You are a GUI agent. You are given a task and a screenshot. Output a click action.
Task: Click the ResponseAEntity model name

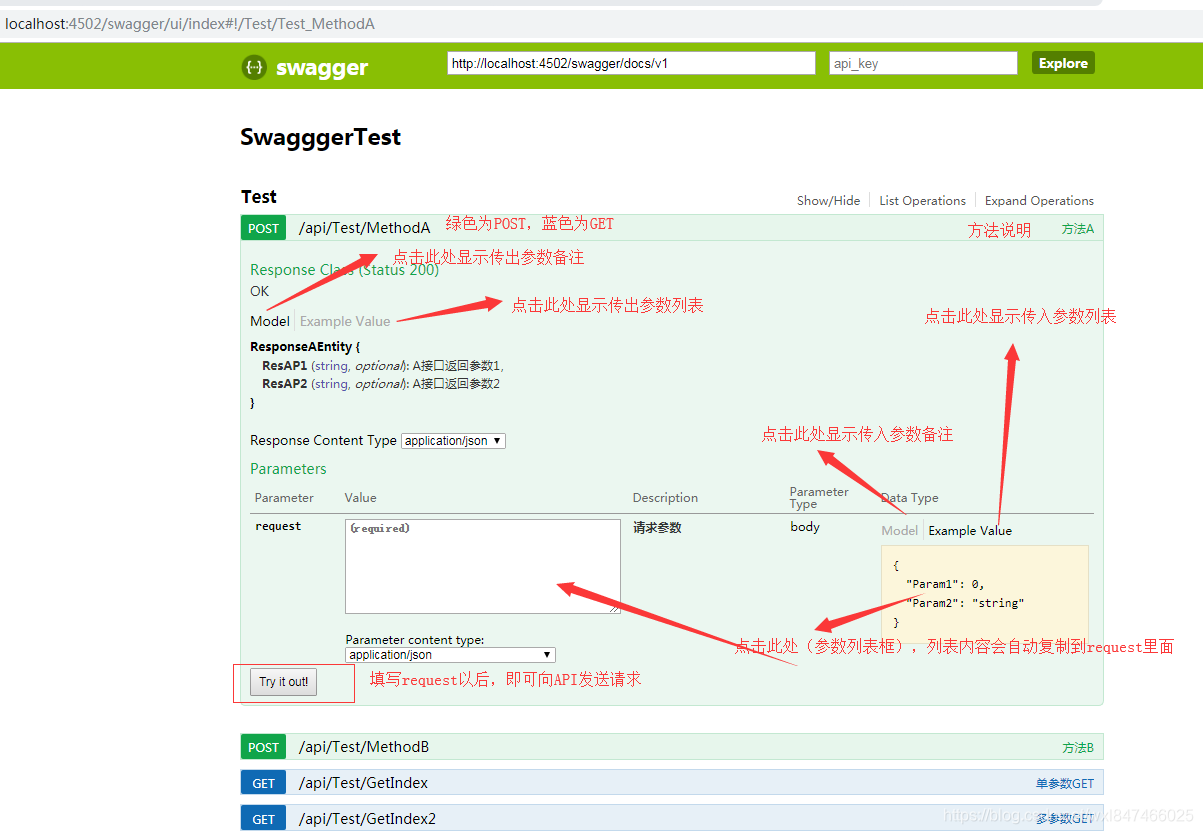click(x=301, y=347)
